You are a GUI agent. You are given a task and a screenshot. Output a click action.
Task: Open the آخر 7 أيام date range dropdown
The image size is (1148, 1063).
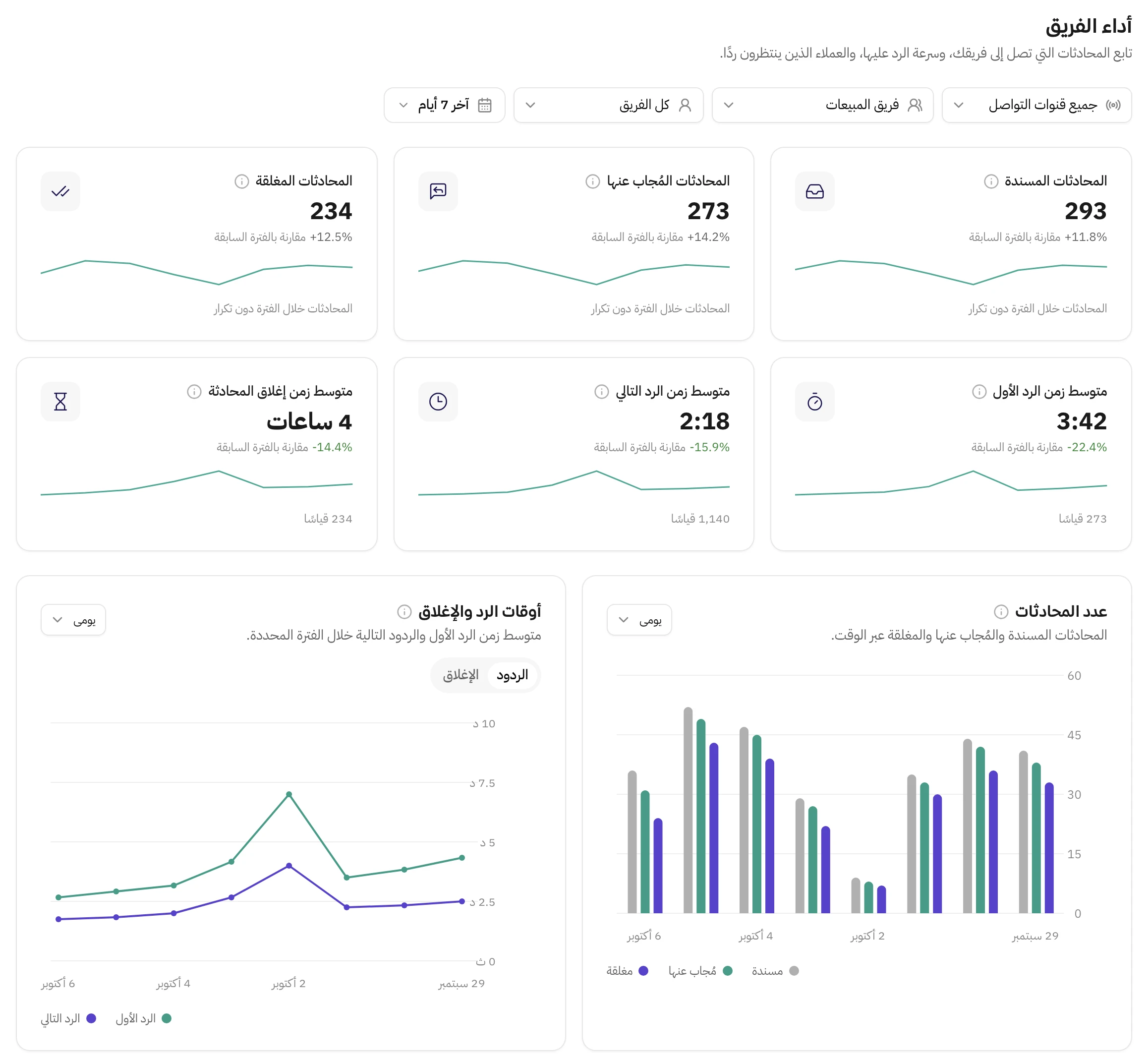(445, 105)
